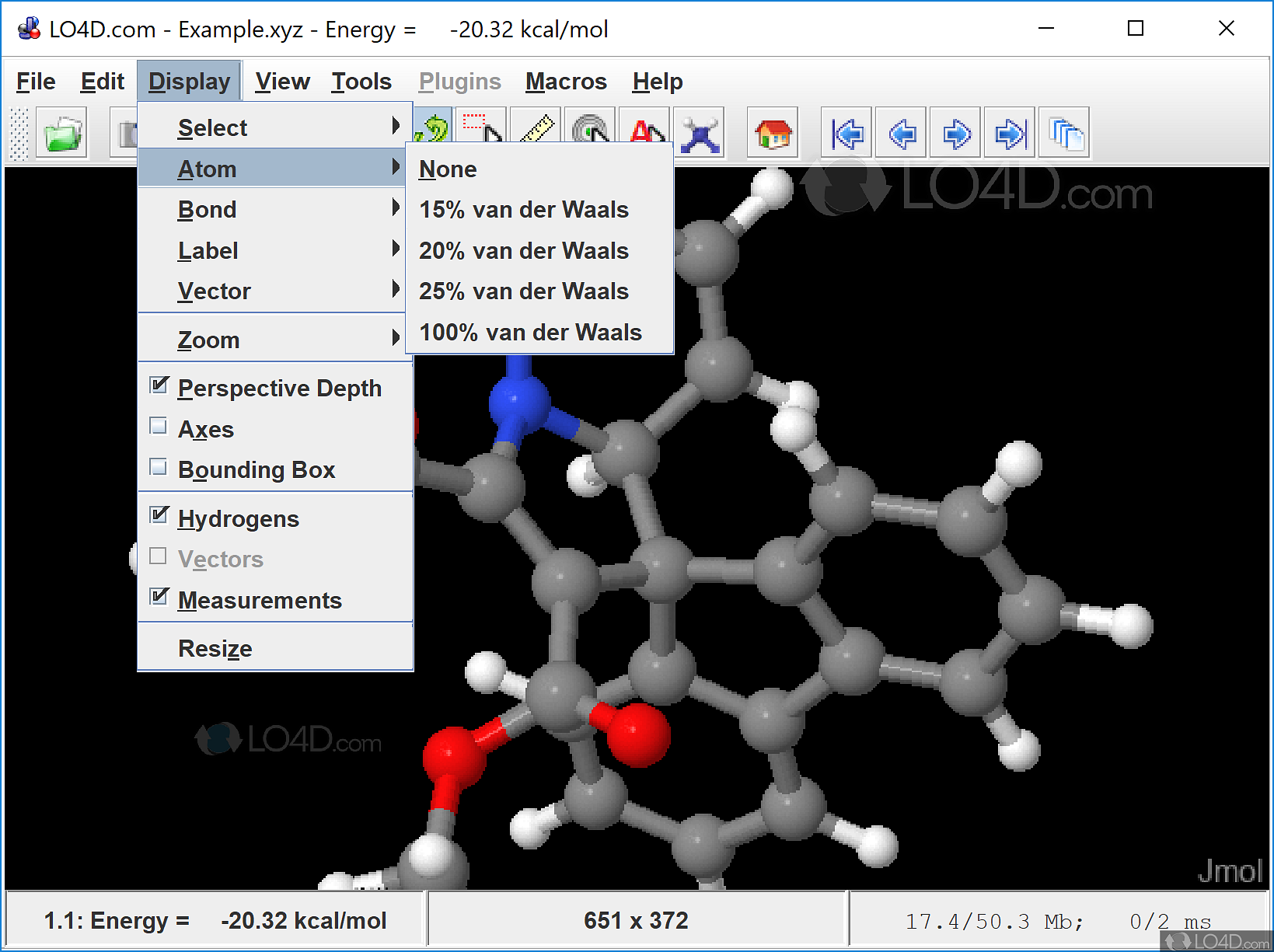The width and height of the screenshot is (1274, 952).
Task: Click the blue nitrogen atom
Action: 519,403
